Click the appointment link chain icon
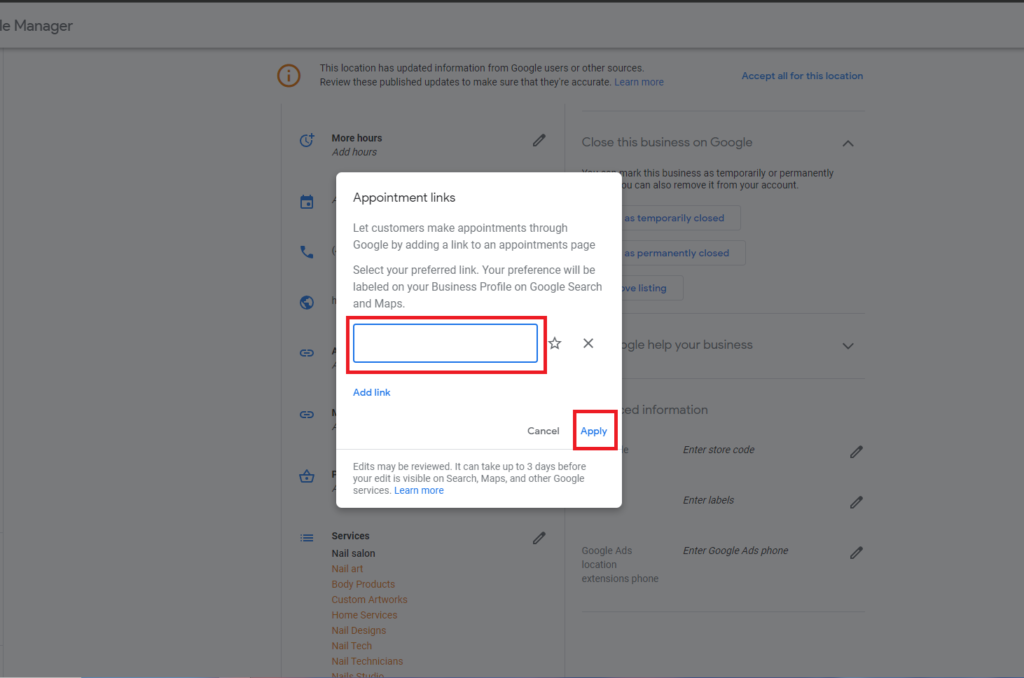The image size is (1024, 678). pos(306,353)
